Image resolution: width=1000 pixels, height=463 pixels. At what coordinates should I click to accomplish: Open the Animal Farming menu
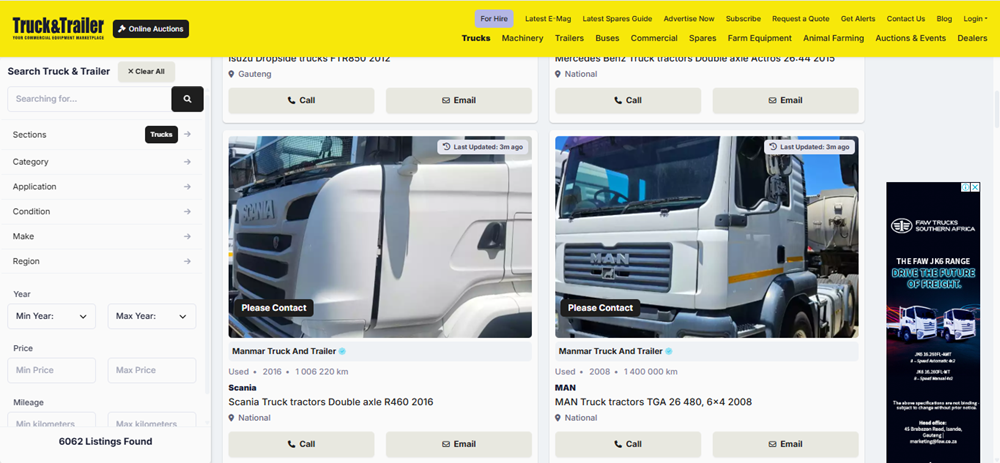tap(834, 38)
